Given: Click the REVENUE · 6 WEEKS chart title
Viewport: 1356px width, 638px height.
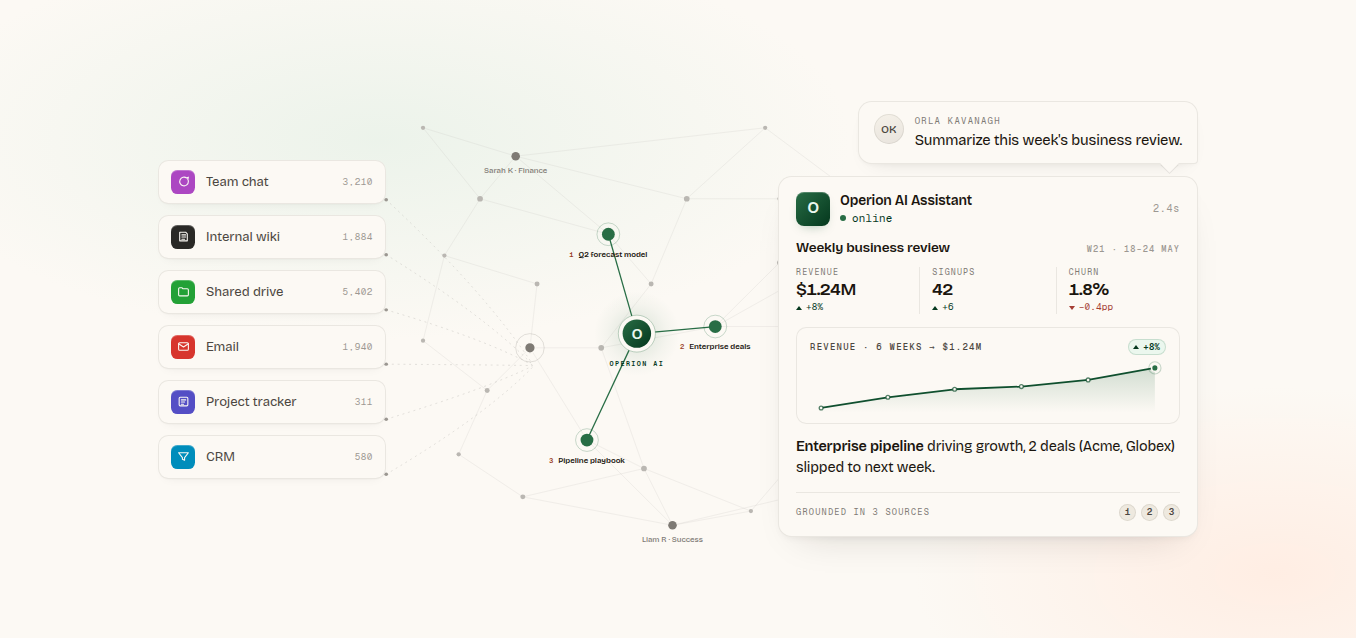Looking at the screenshot, I should (895, 347).
